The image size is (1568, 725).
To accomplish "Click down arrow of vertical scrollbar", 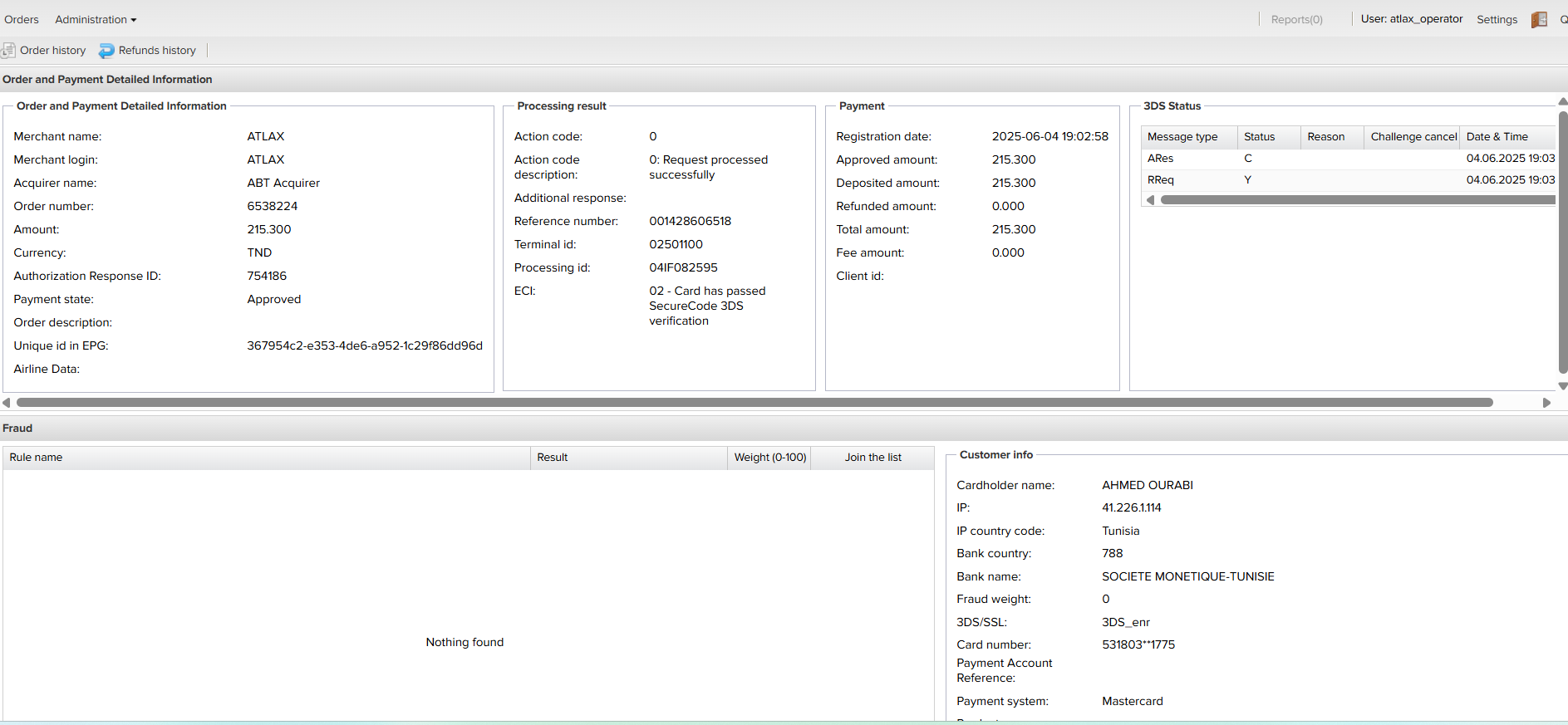I will click(x=1562, y=386).
